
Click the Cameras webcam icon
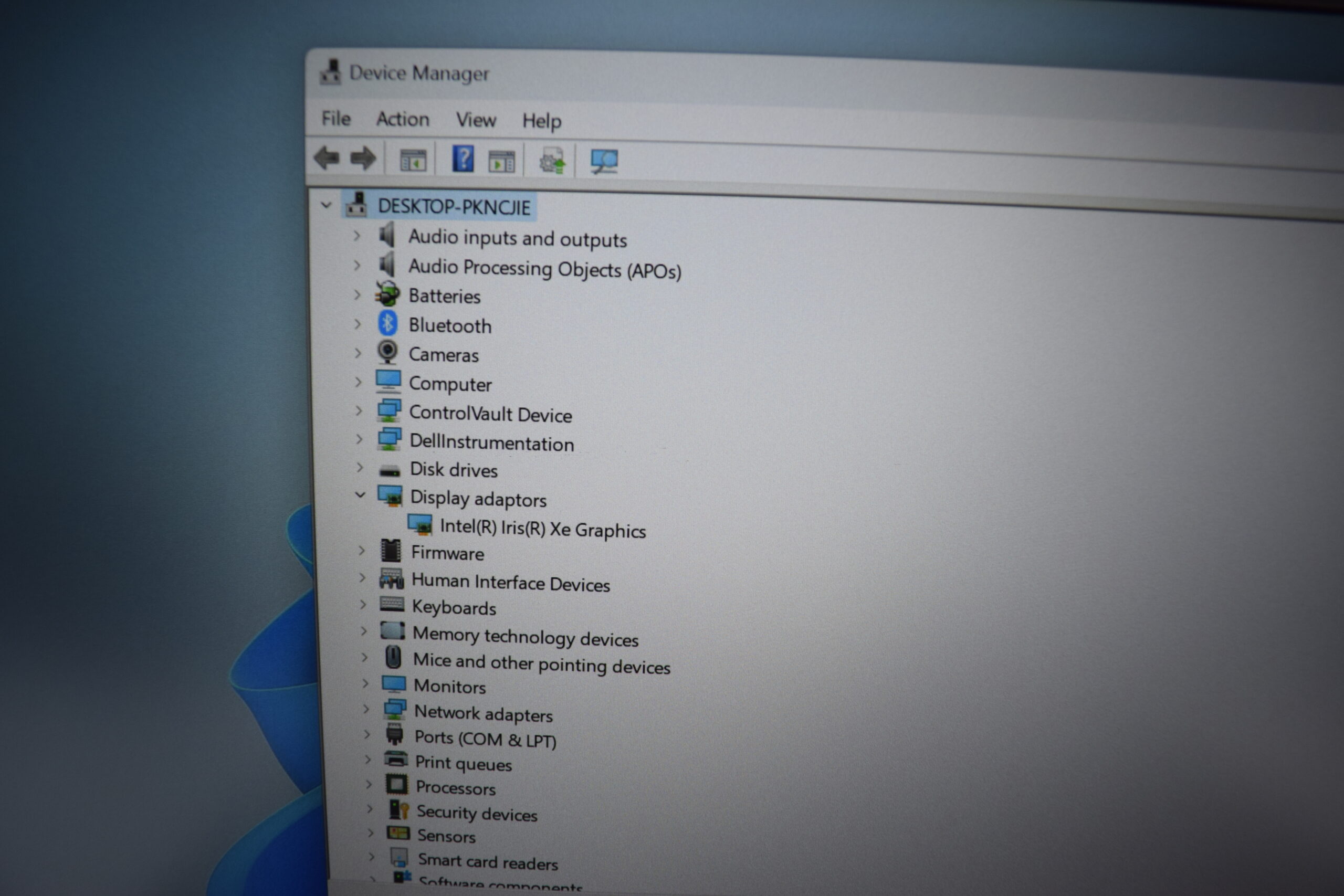click(388, 353)
